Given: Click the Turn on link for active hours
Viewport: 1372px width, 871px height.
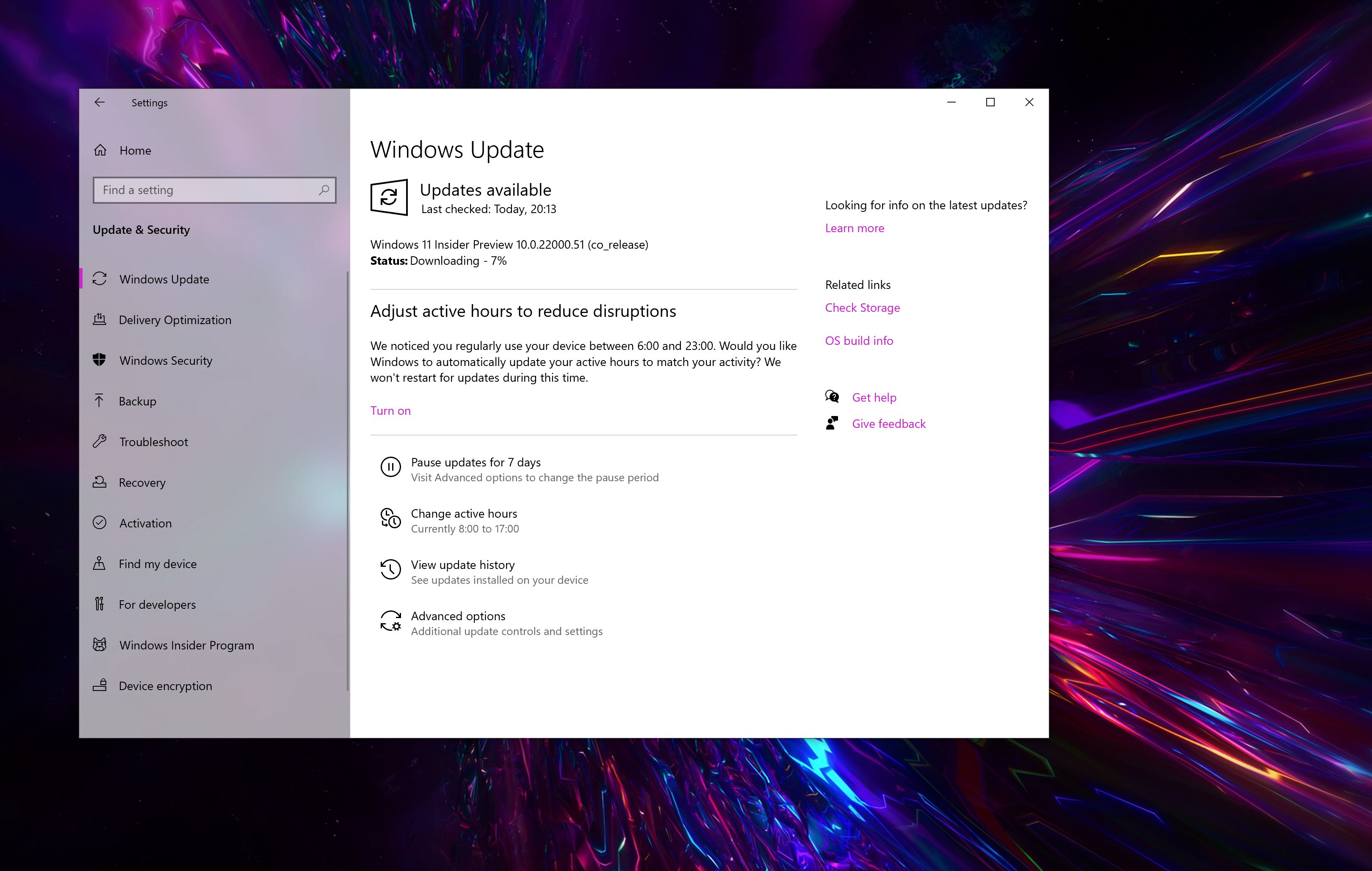Looking at the screenshot, I should point(390,411).
